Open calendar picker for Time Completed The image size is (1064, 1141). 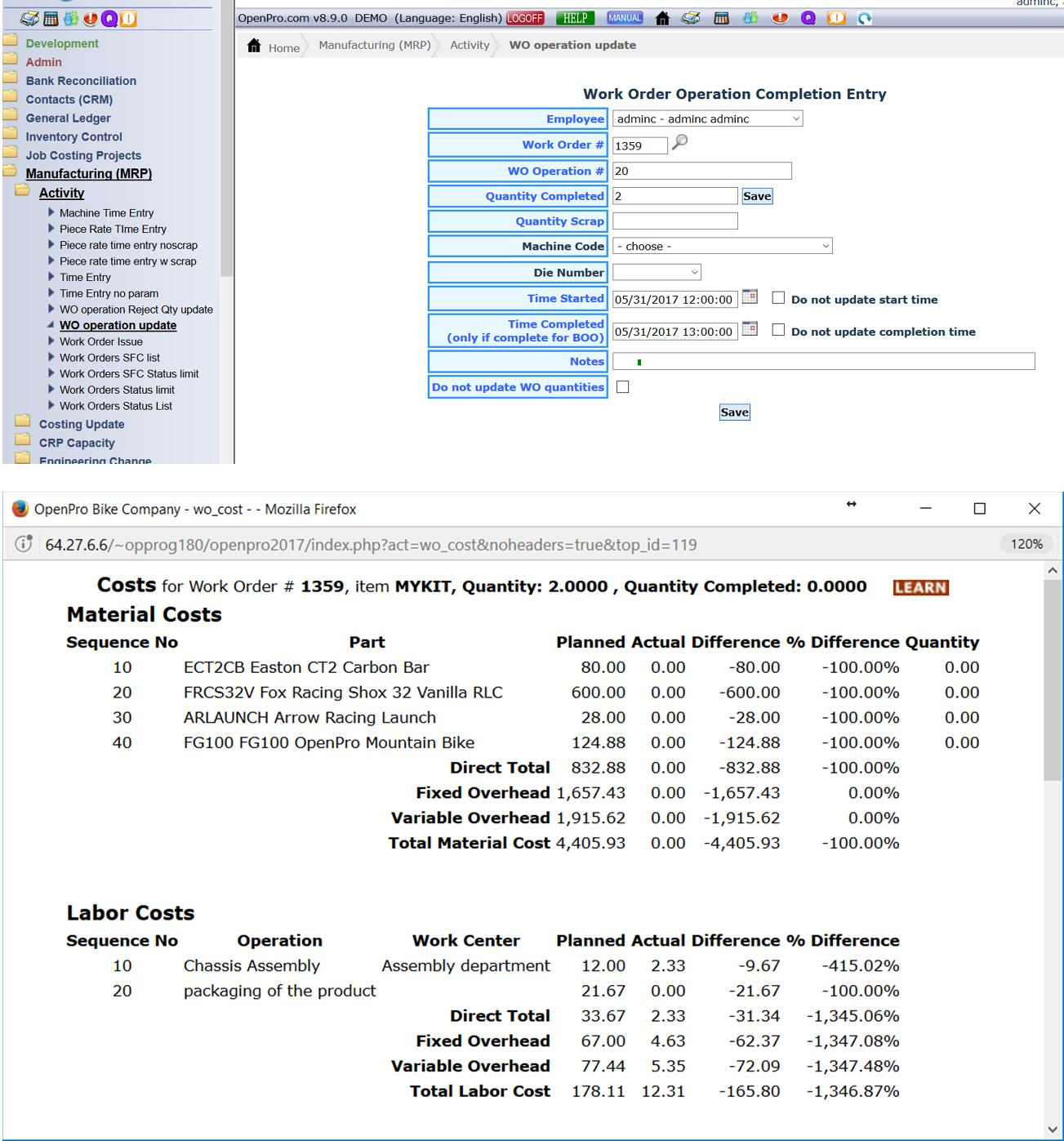pos(749,330)
